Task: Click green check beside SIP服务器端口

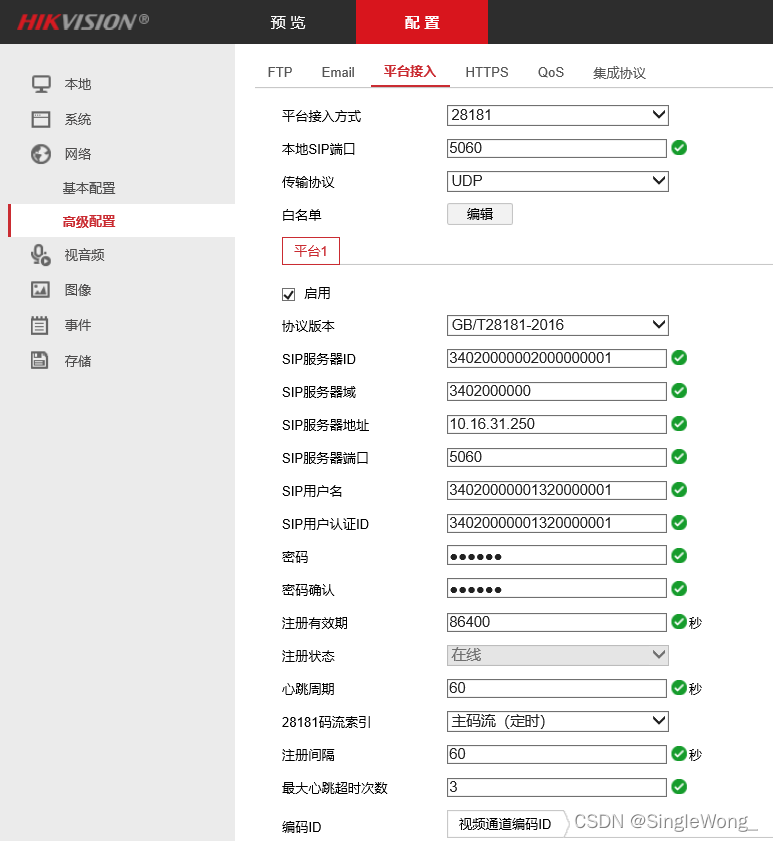Action: [679, 457]
